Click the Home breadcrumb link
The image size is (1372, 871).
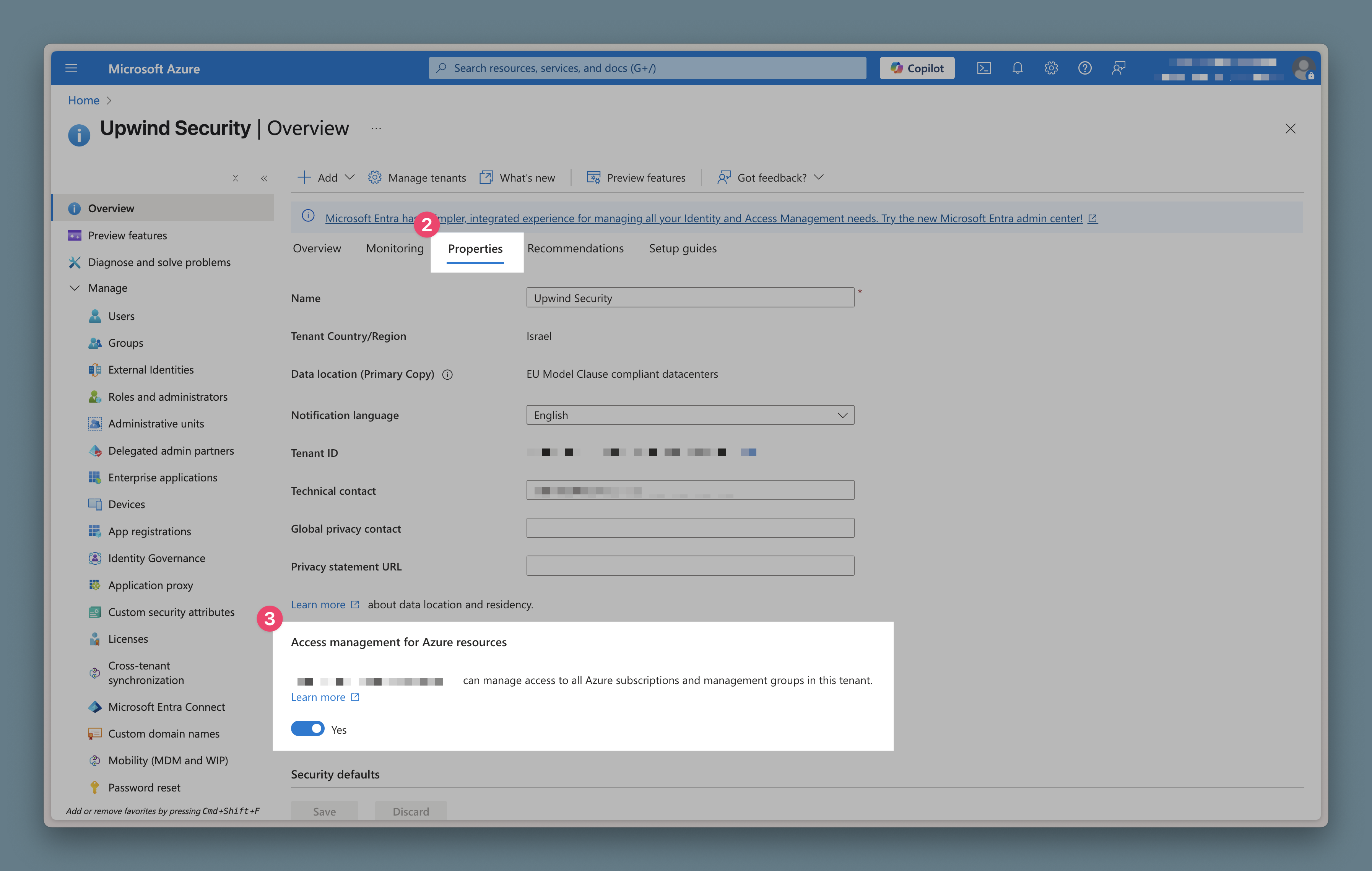point(84,100)
